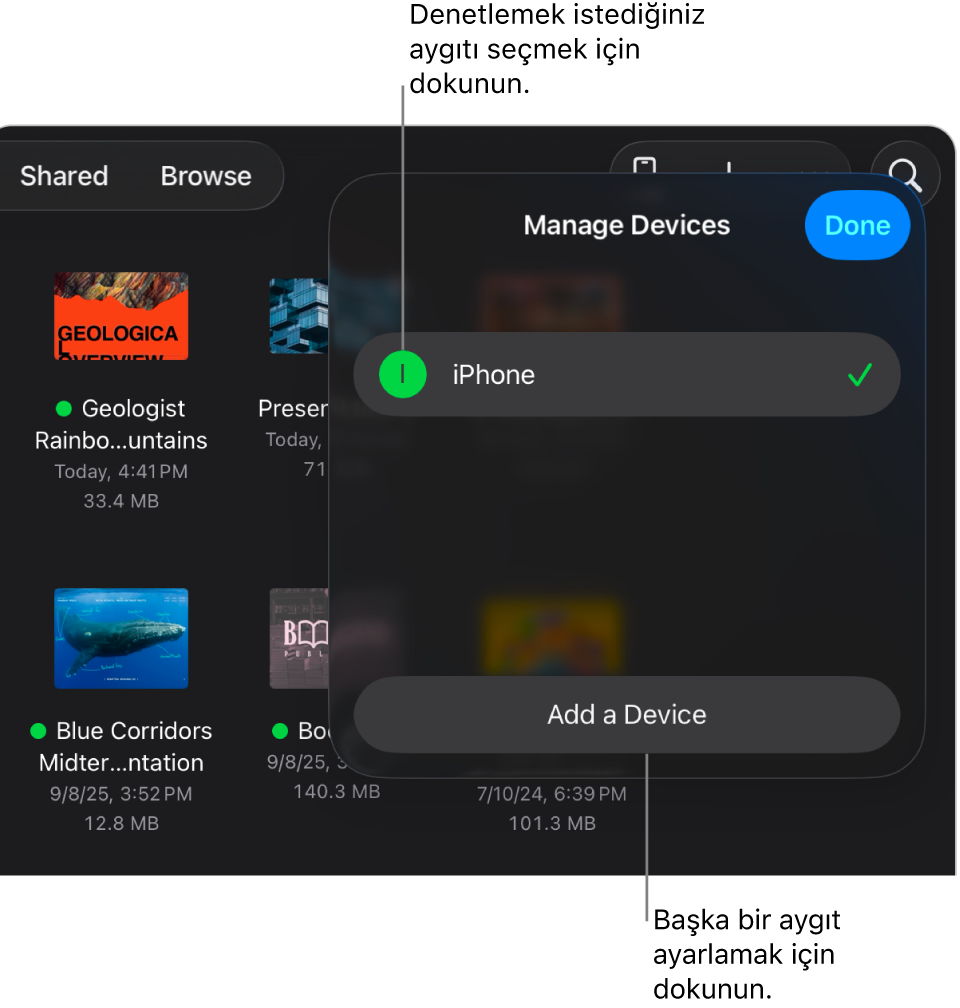
Task: Select iPhone as the controlled device
Action: click(x=626, y=374)
